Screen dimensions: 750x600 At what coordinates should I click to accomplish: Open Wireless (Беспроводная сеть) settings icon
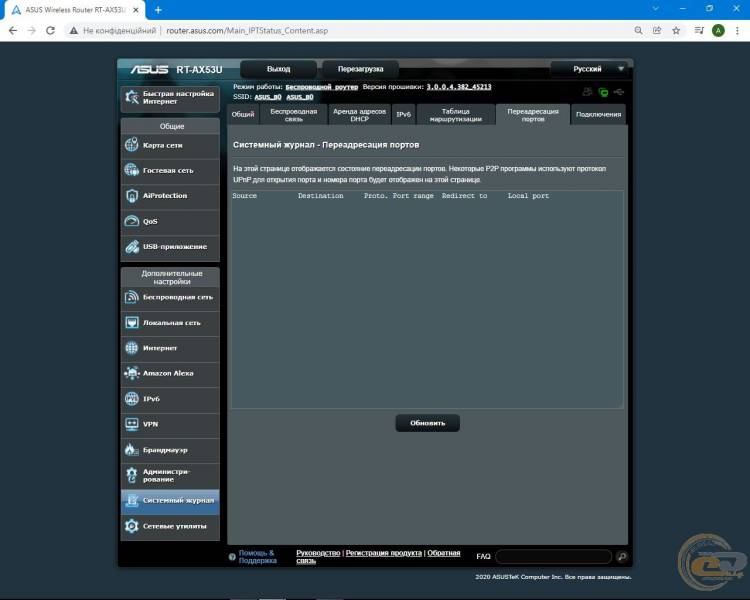[x=132, y=297]
